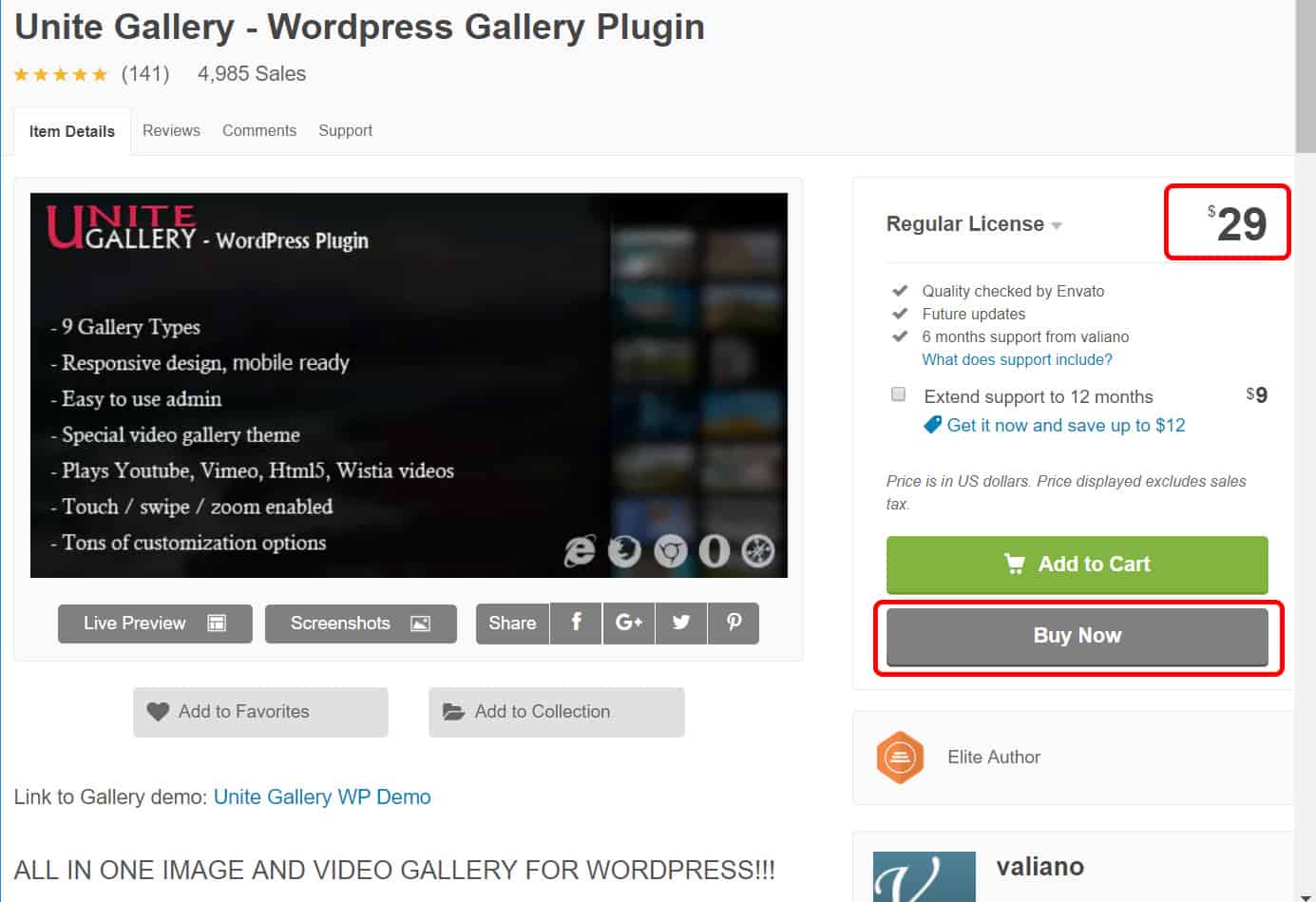Click the Buy Now button
The height and width of the screenshot is (902, 1316).
[1077, 636]
